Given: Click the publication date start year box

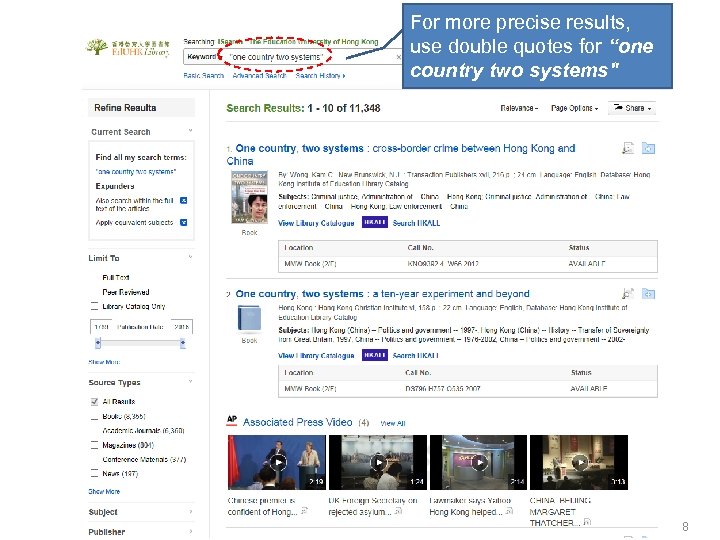Looking at the screenshot, I should 101,327.
